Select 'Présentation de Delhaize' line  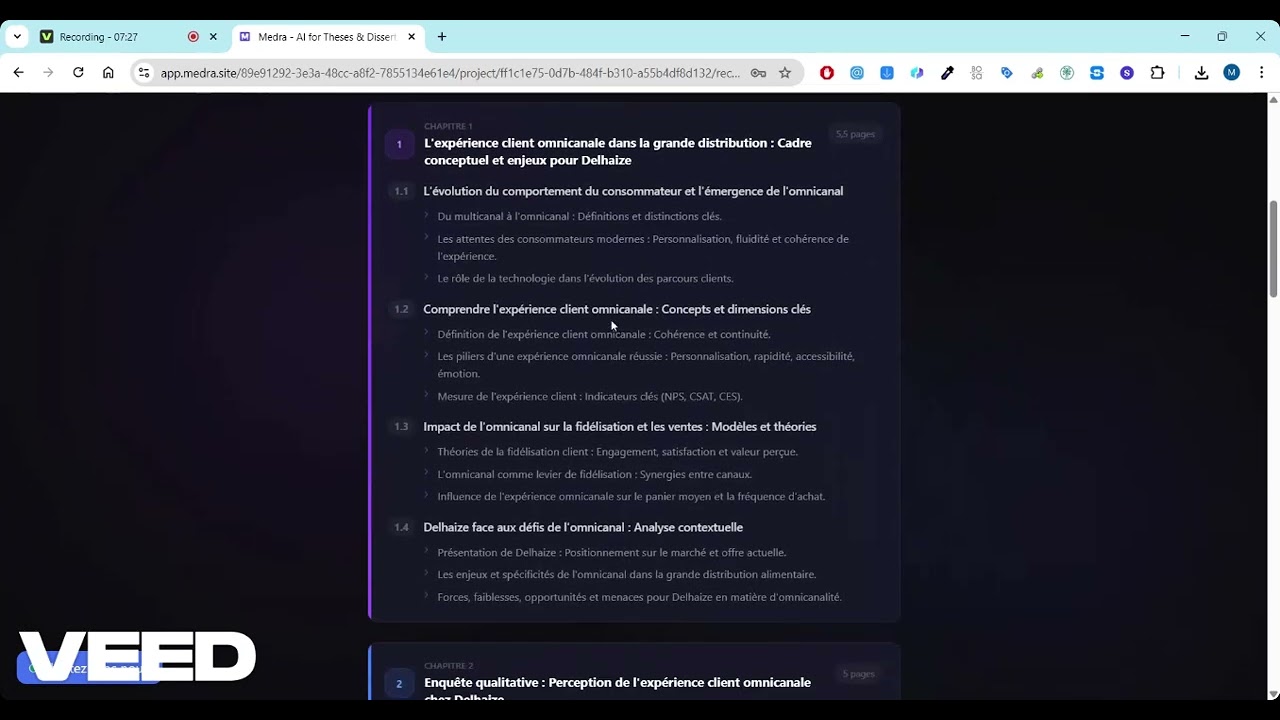pos(612,552)
